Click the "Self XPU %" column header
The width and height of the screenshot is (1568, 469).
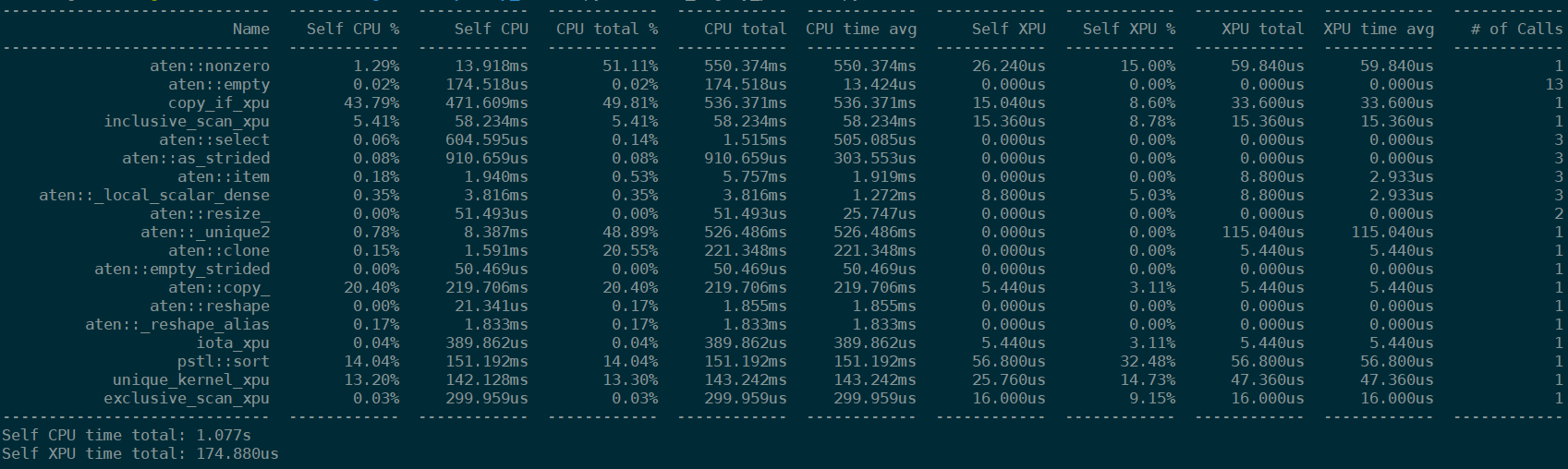click(1129, 29)
